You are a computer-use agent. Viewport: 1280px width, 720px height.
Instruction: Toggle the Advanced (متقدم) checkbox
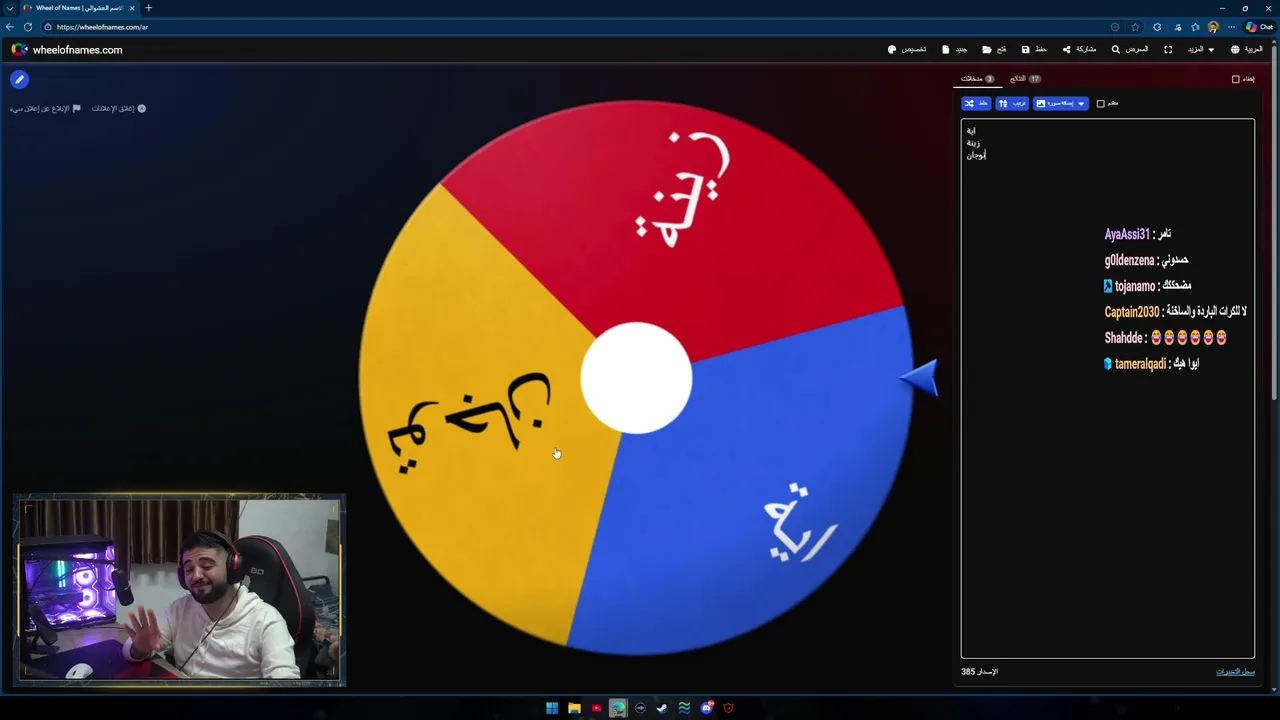1101,103
